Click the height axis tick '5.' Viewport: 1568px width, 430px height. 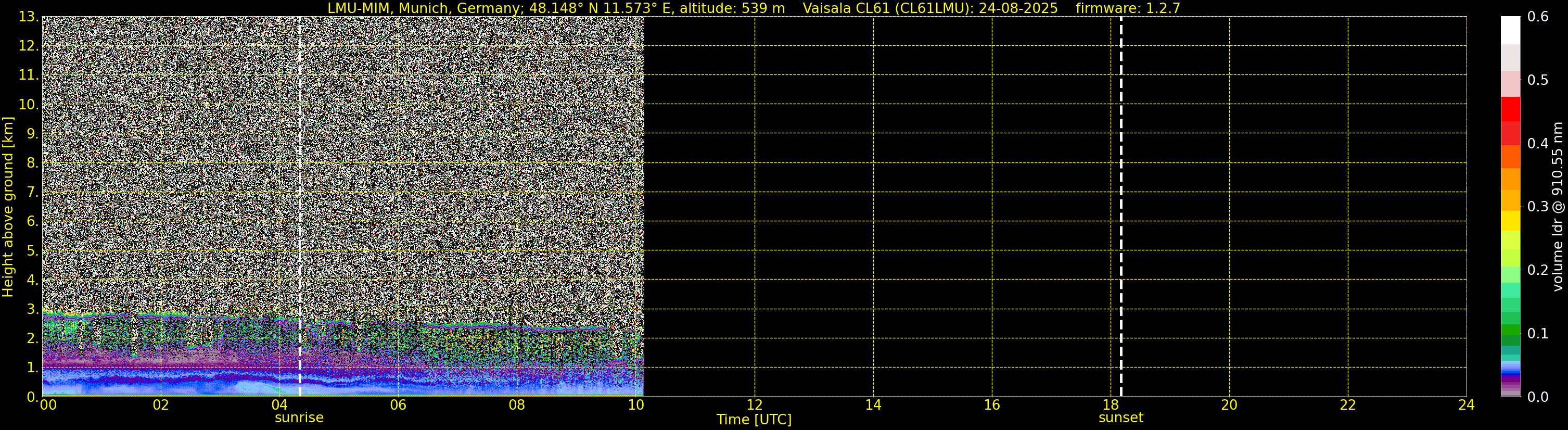[x=33, y=251]
